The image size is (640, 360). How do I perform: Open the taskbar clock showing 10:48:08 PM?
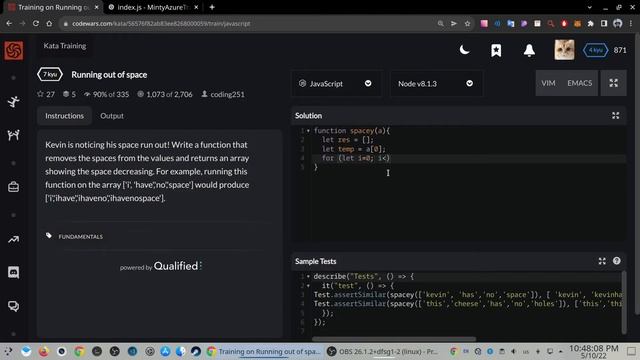(x=593, y=351)
